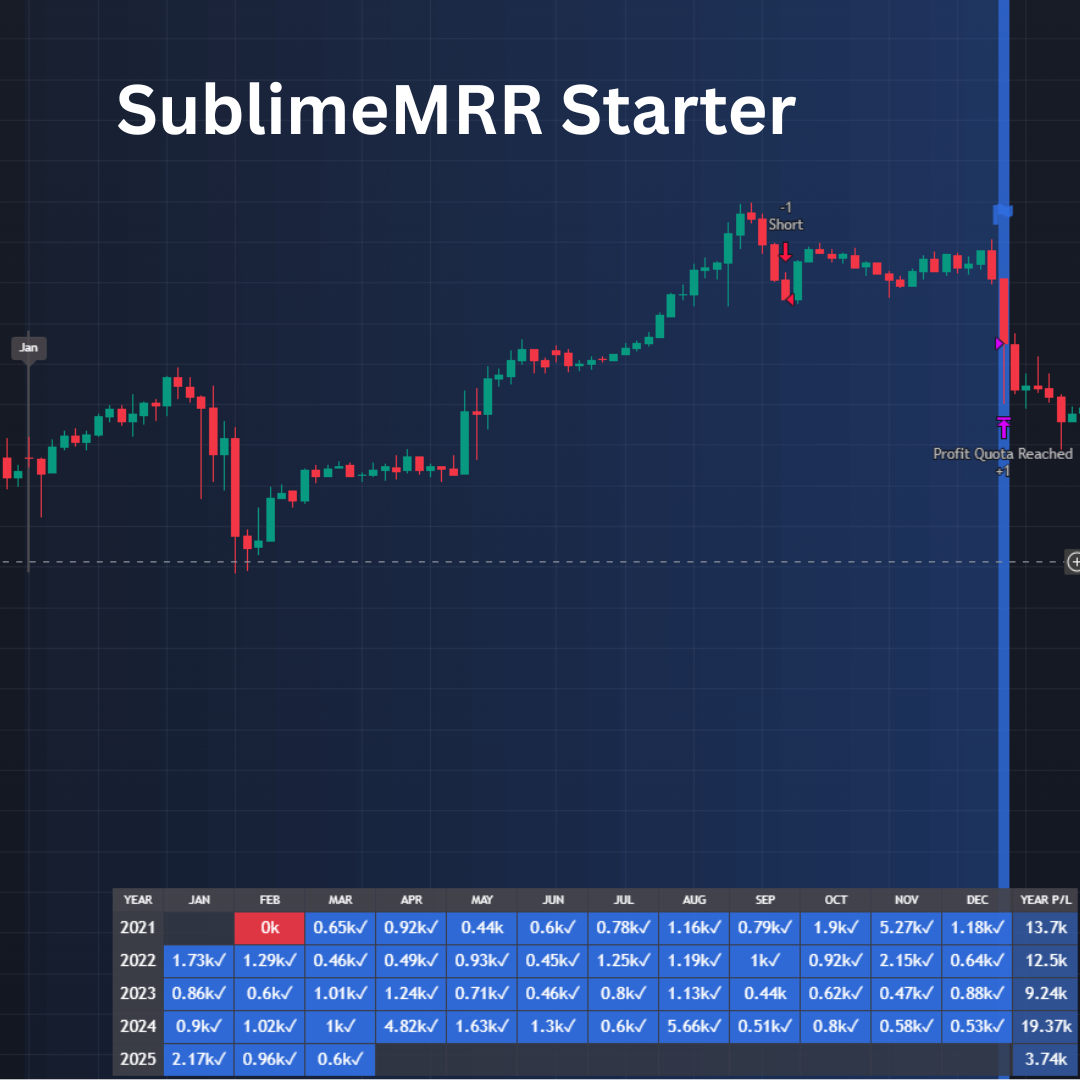Click the 2025 row label
Viewport: 1080px width, 1080px height.
(x=138, y=1059)
